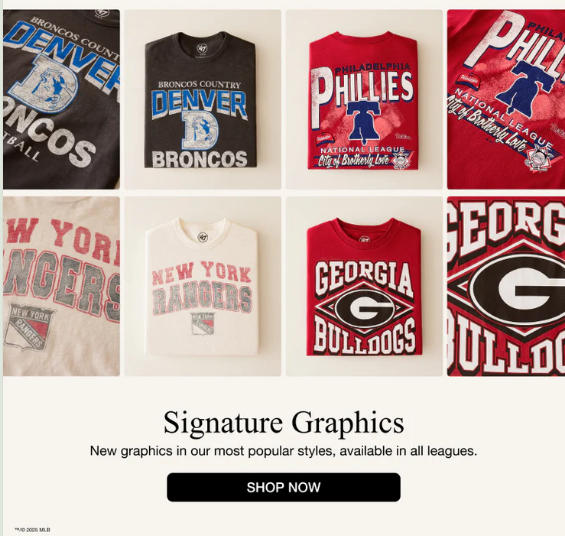The width and height of the screenshot is (565, 536).
Task: View the Phillies close-up graphic tile
Action: [x=506, y=99]
